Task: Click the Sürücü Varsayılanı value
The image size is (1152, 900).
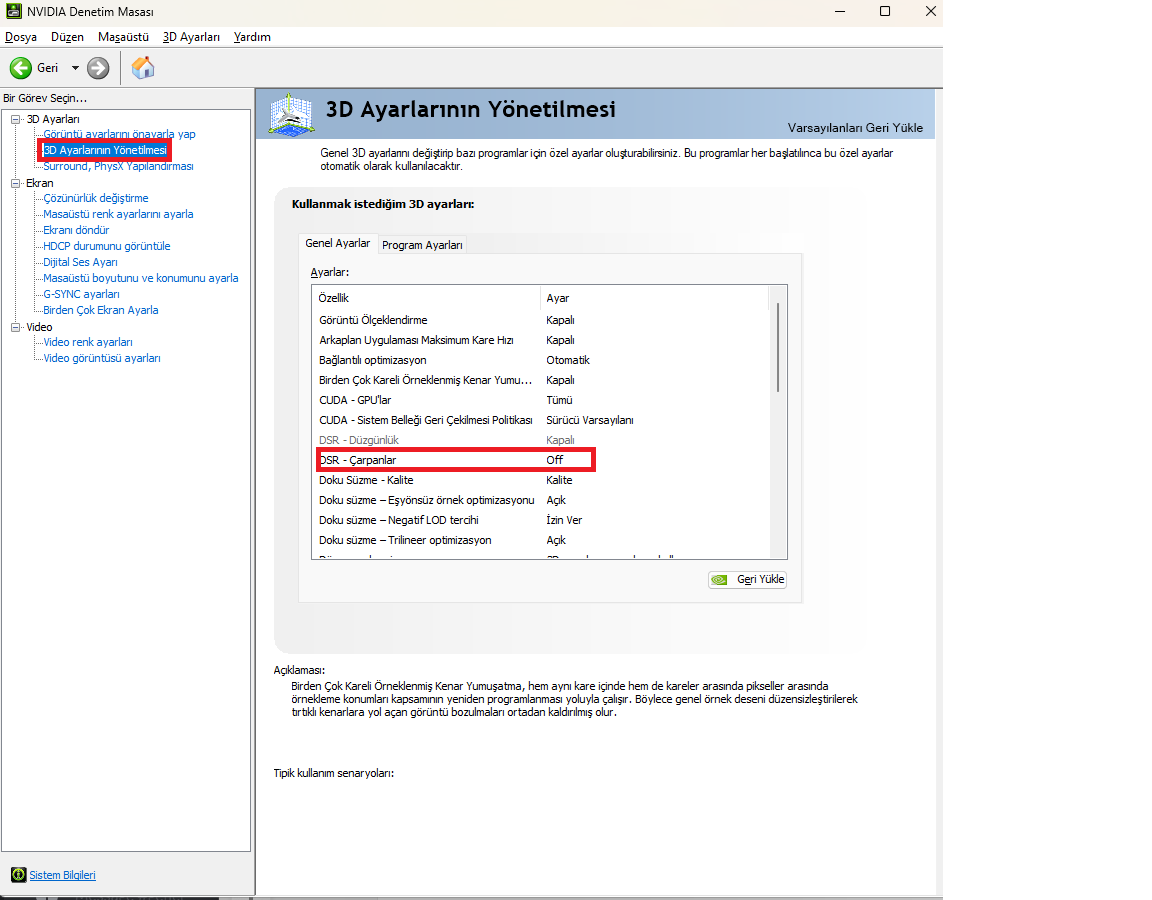Action: click(x=589, y=420)
